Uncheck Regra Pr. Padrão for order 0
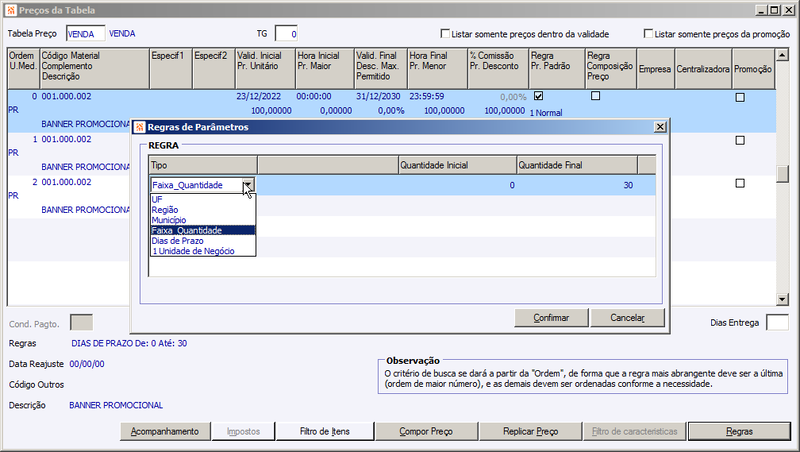 [x=538, y=96]
